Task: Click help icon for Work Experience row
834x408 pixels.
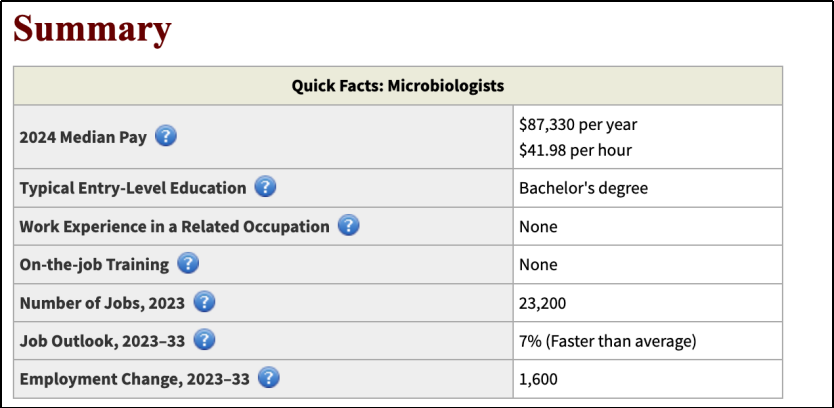Action: (348, 226)
